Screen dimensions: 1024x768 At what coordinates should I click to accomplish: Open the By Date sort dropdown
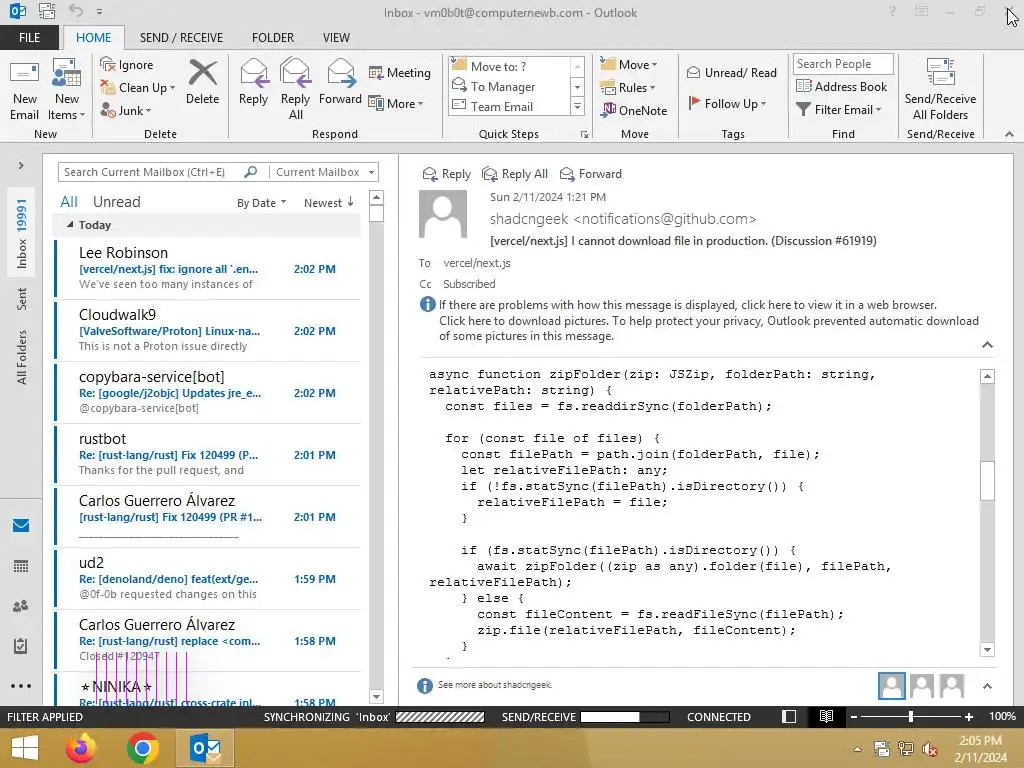pos(261,203)
